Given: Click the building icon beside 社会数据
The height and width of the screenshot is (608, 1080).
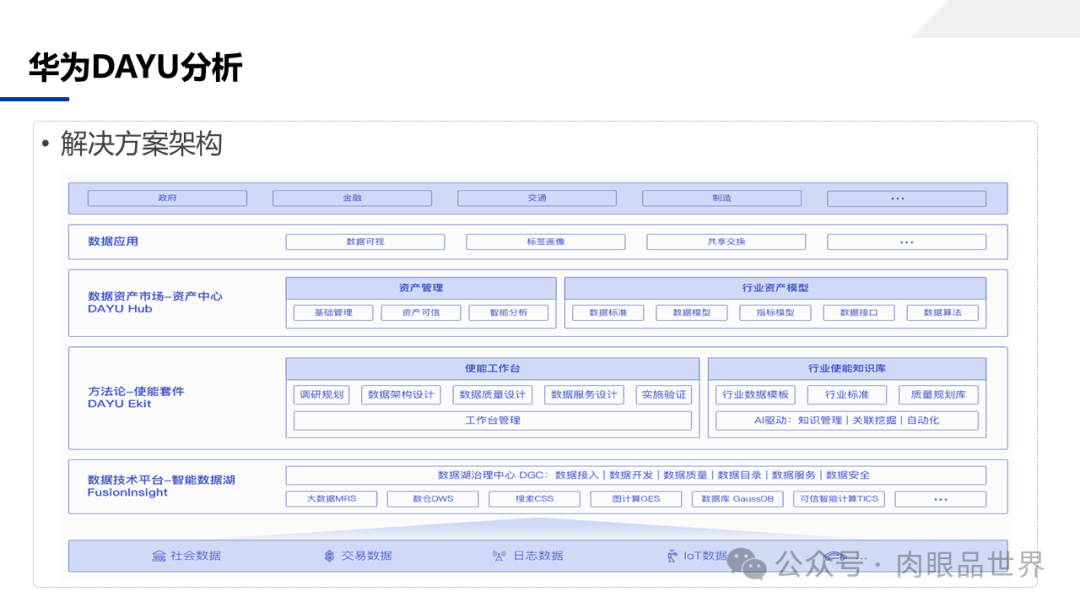Looking at the screenshot, I should point(158,556).
